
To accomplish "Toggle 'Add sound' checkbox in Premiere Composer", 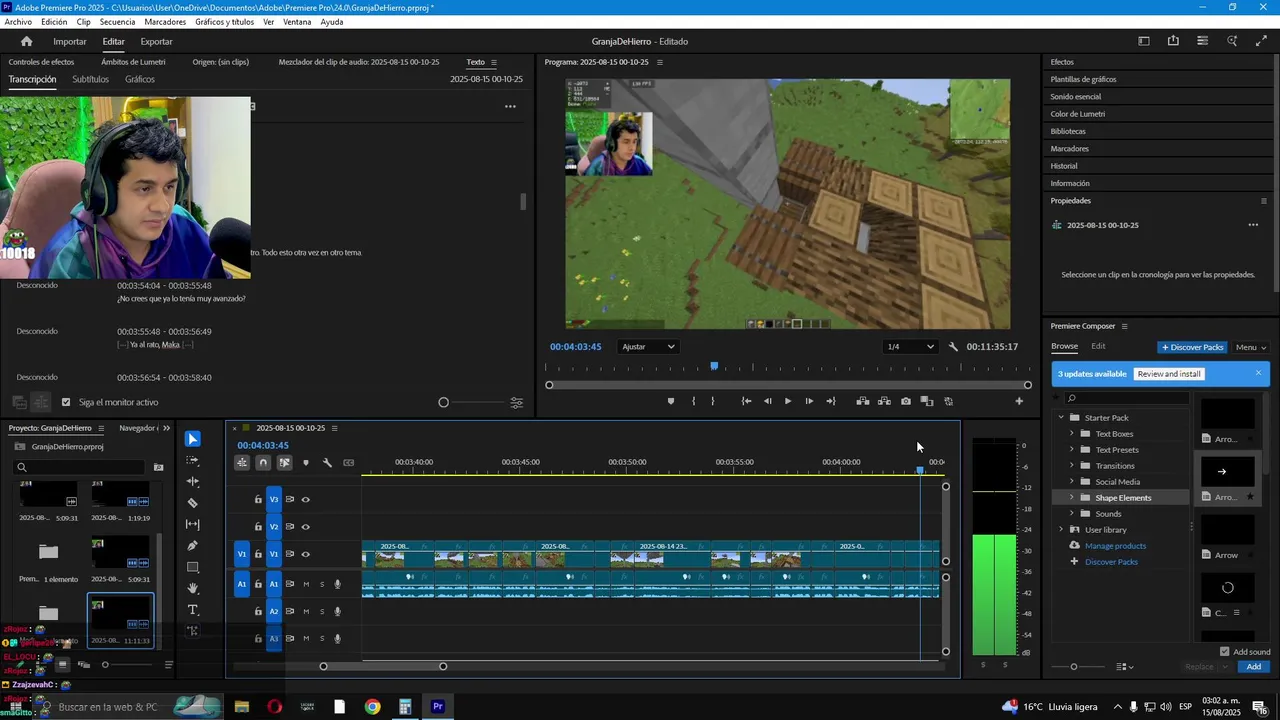I will click(1225, 652).
